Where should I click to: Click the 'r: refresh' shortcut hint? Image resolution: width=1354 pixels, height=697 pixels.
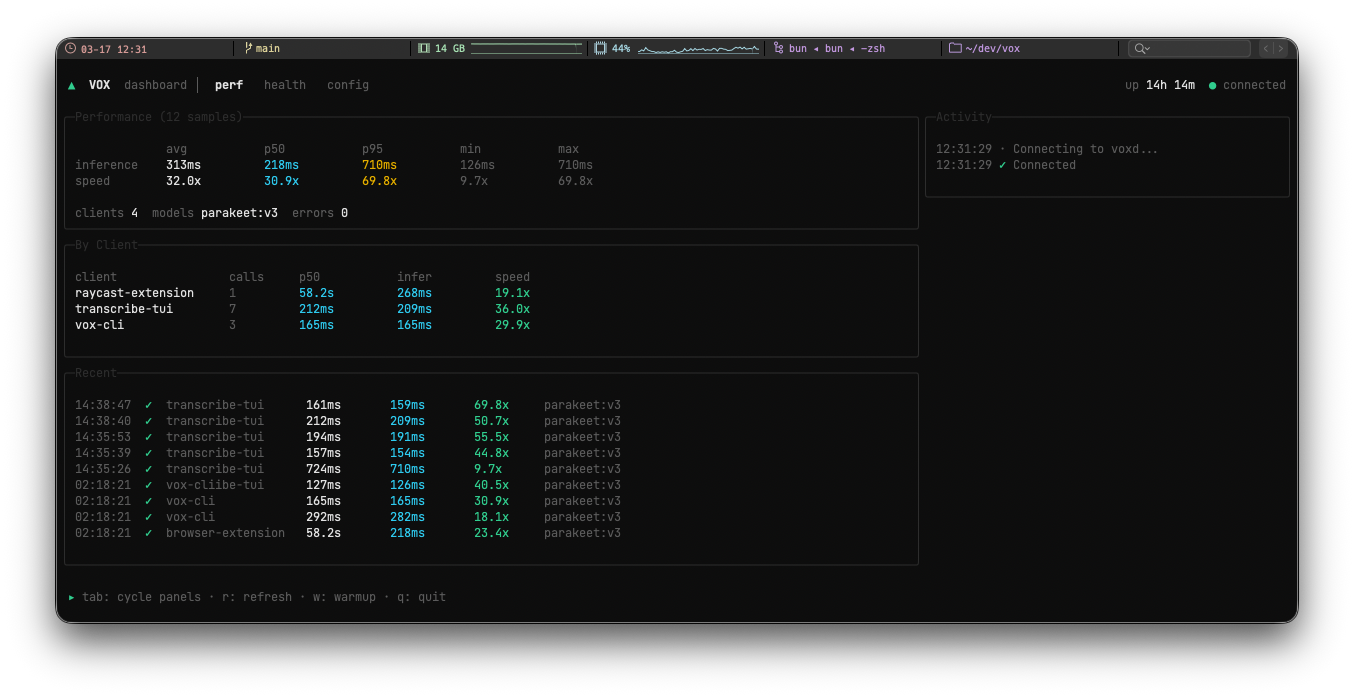[x=257, y=597]
